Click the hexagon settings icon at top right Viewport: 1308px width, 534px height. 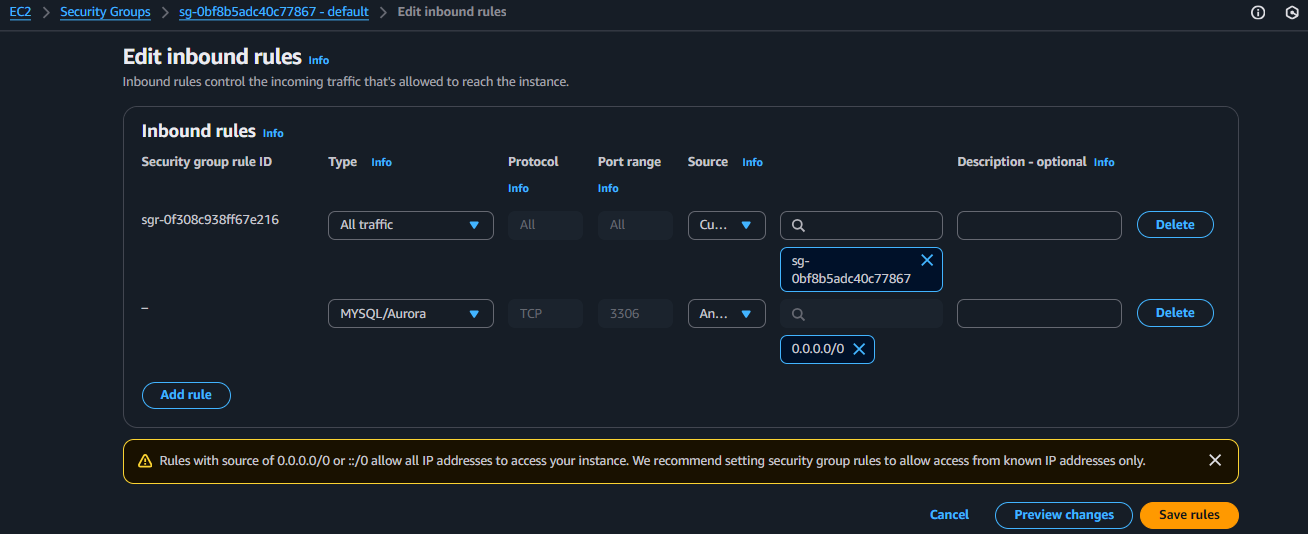pyautogui.click(x=1291, y=12)
